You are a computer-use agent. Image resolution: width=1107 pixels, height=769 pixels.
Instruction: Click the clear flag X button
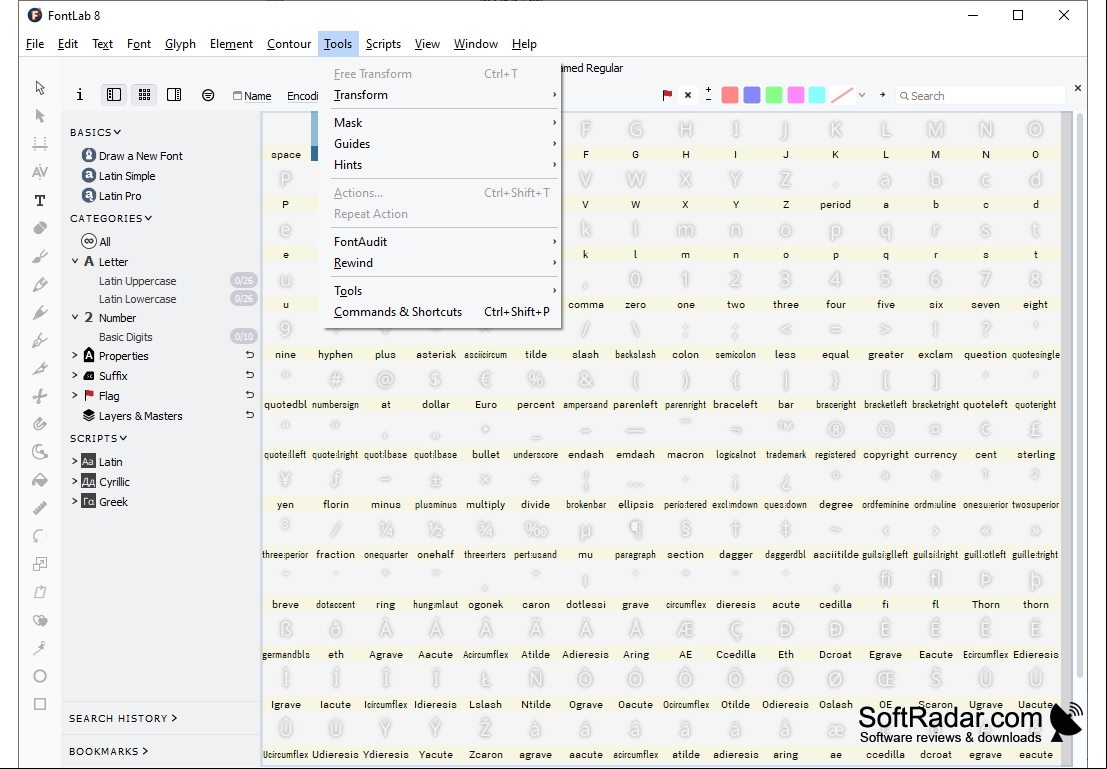(x=688, y=95)
